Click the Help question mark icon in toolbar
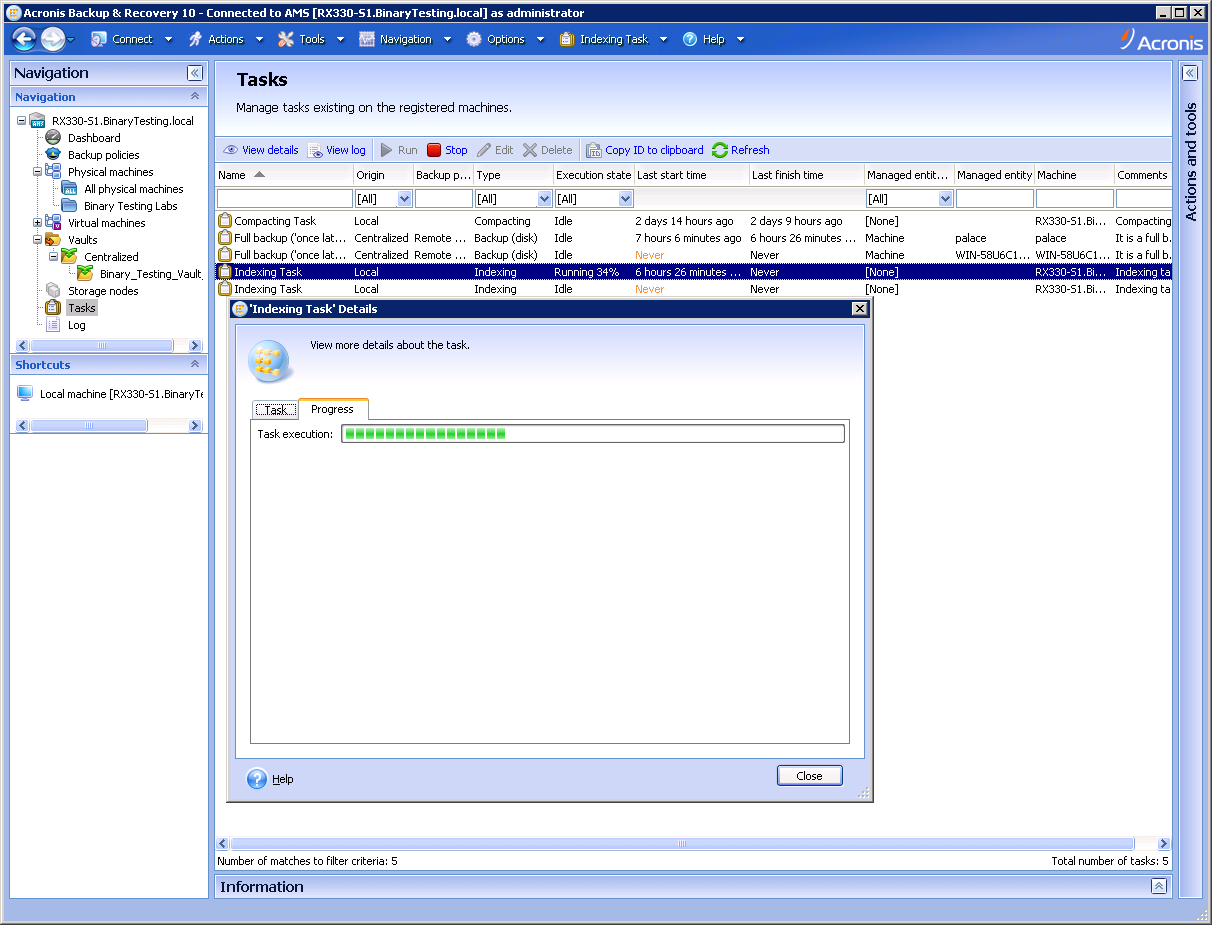1212x925 pixels. (690, 39)
